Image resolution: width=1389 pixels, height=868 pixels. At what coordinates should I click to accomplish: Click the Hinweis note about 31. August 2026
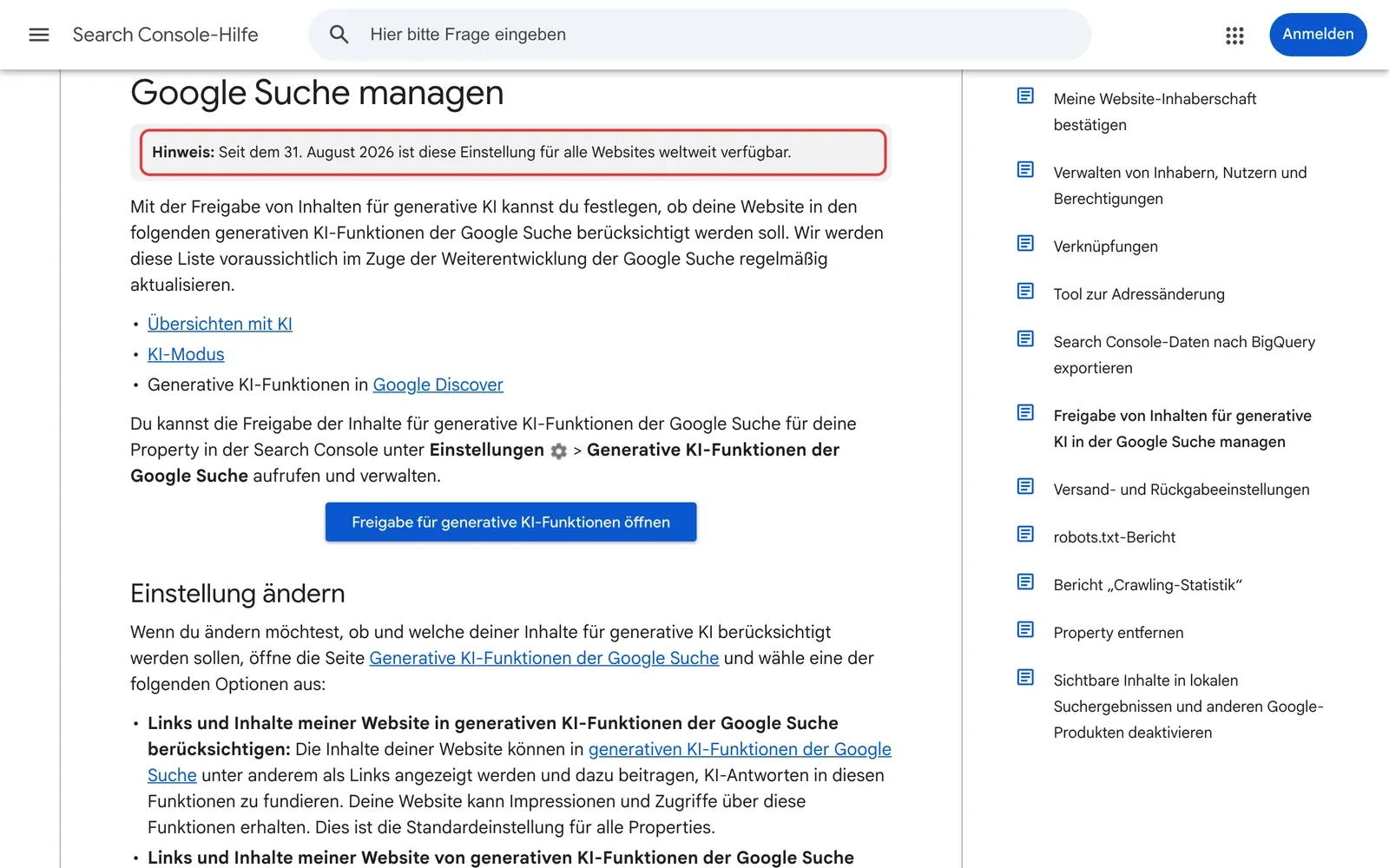click(512, 153)
